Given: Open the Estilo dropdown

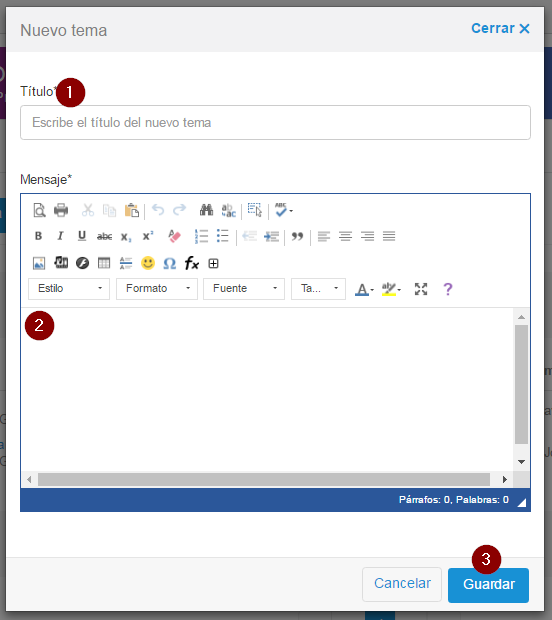Looking at the screenshot, I should (69, 289).
